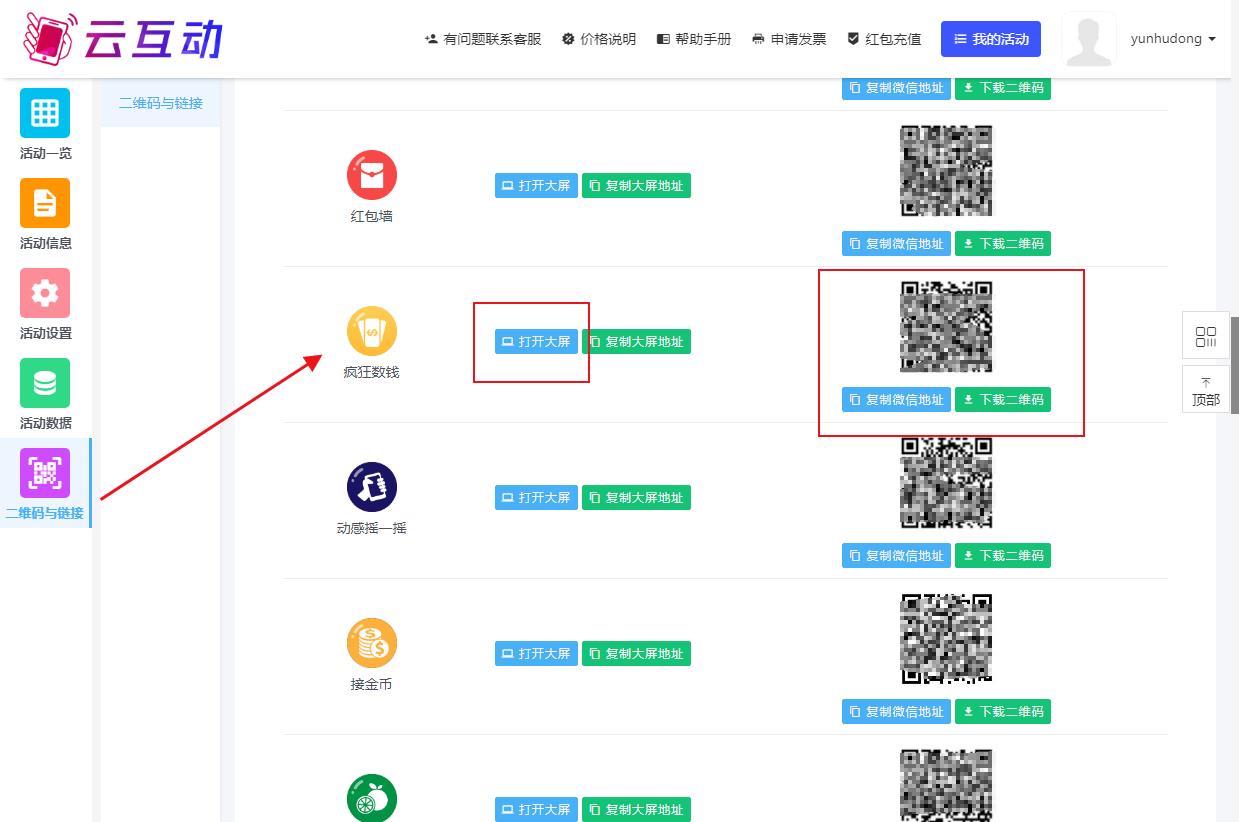Open 活动信息 document icon in sidebar
Image resolution: width=1239 pixels, height=822 pixels.
coord(45,203)
